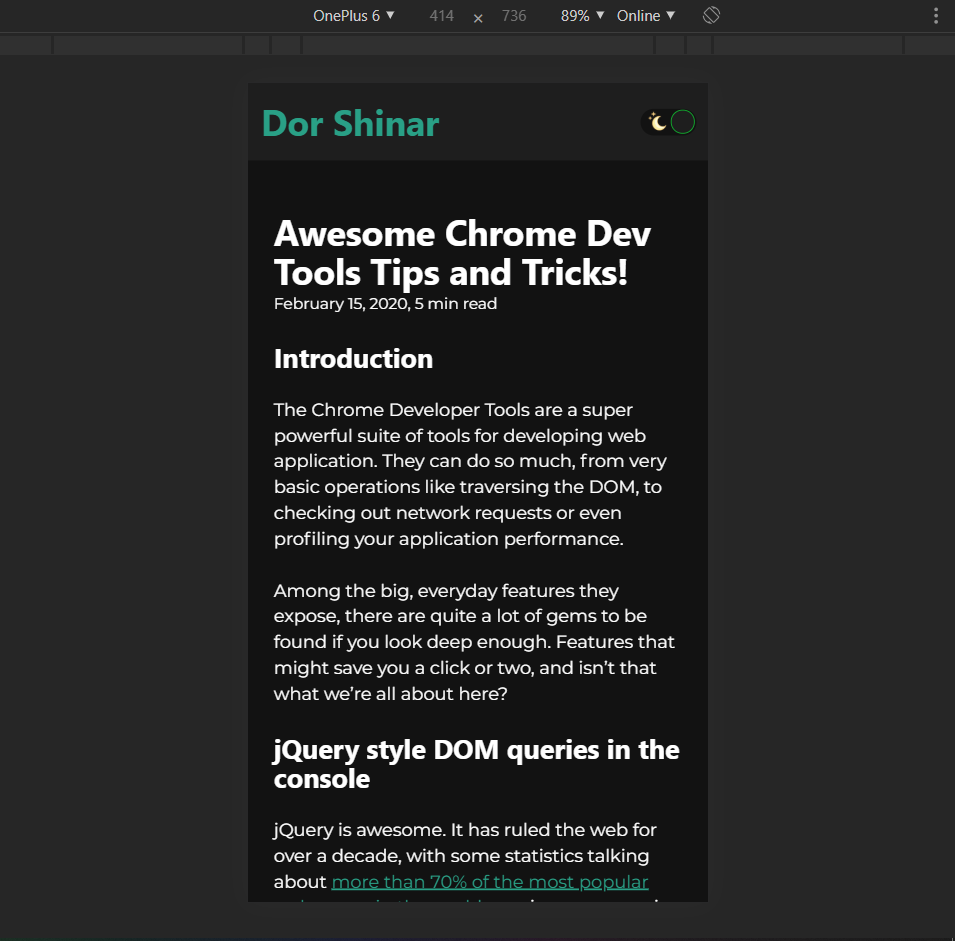Follow the 'more than 70% of the most popular' link

tap(490, 882)
